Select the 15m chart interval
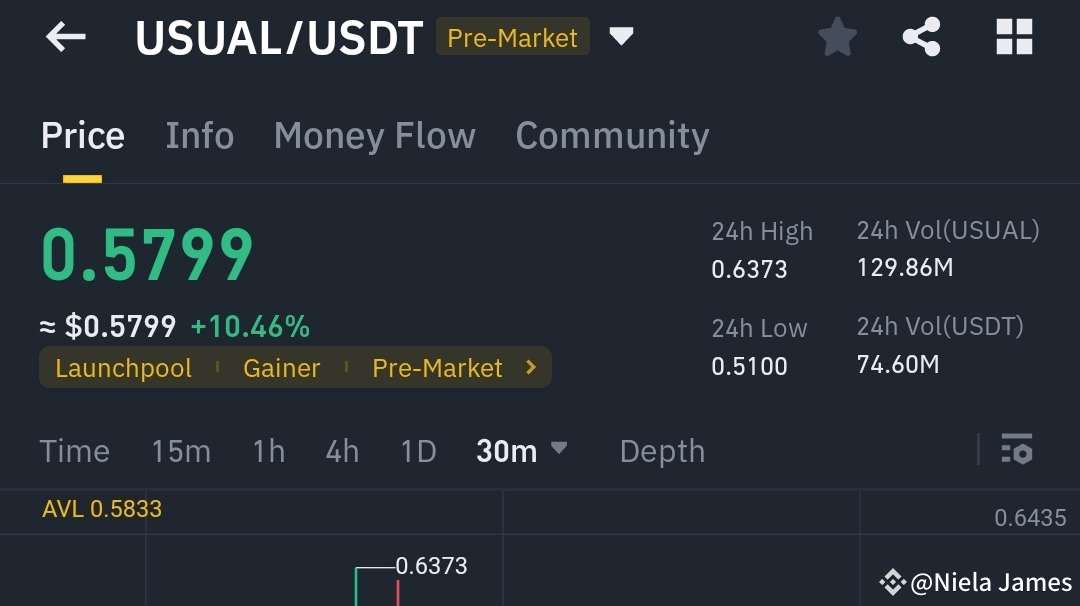1080x606 pixels. pos(181,452)
